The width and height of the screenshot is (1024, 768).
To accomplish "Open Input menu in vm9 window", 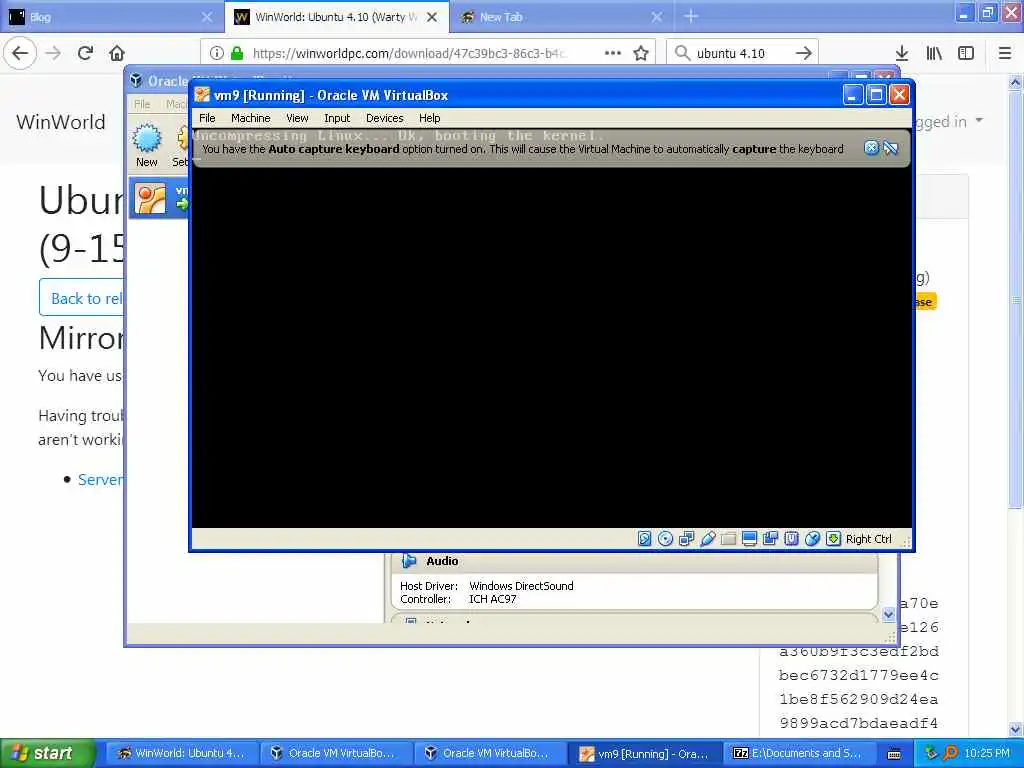I will pyautogui.click(x=337, y=118).
